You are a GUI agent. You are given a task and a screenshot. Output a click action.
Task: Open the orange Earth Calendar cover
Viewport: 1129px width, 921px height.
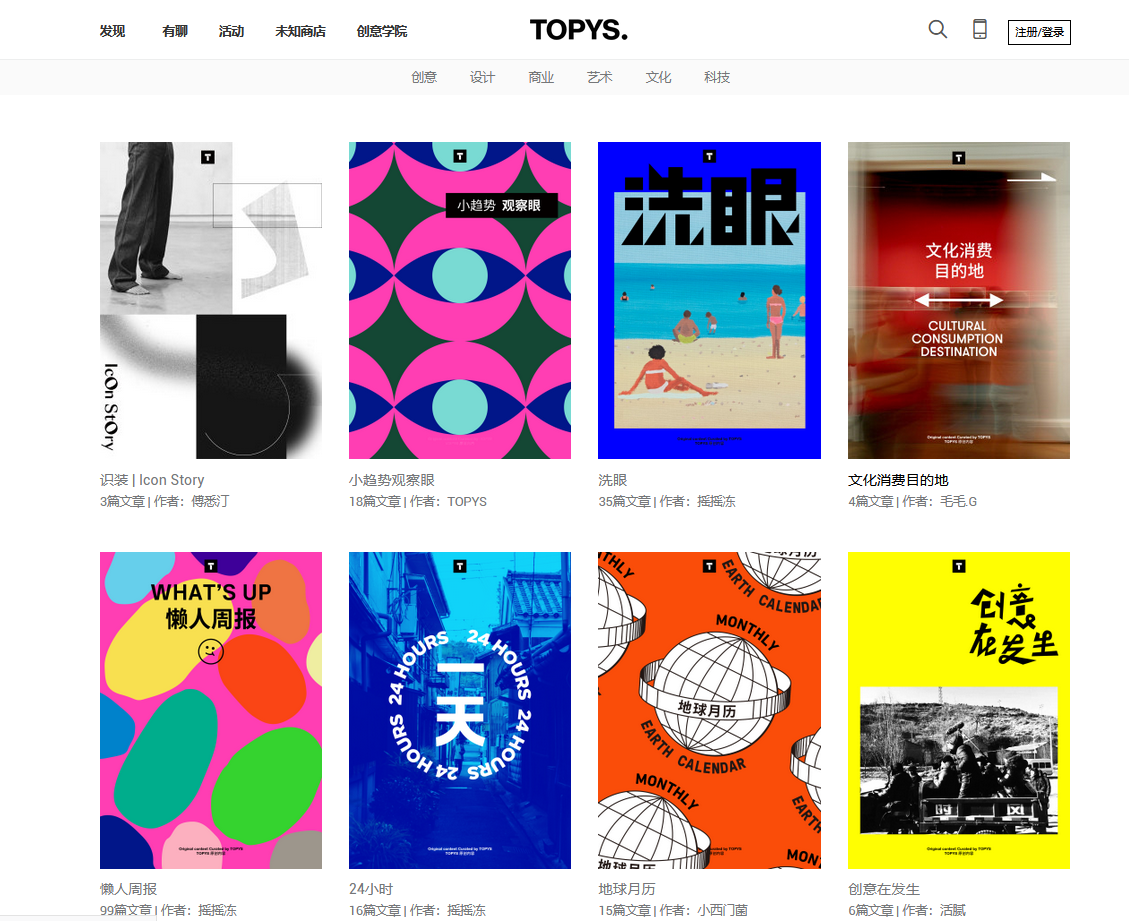(709, 711)
